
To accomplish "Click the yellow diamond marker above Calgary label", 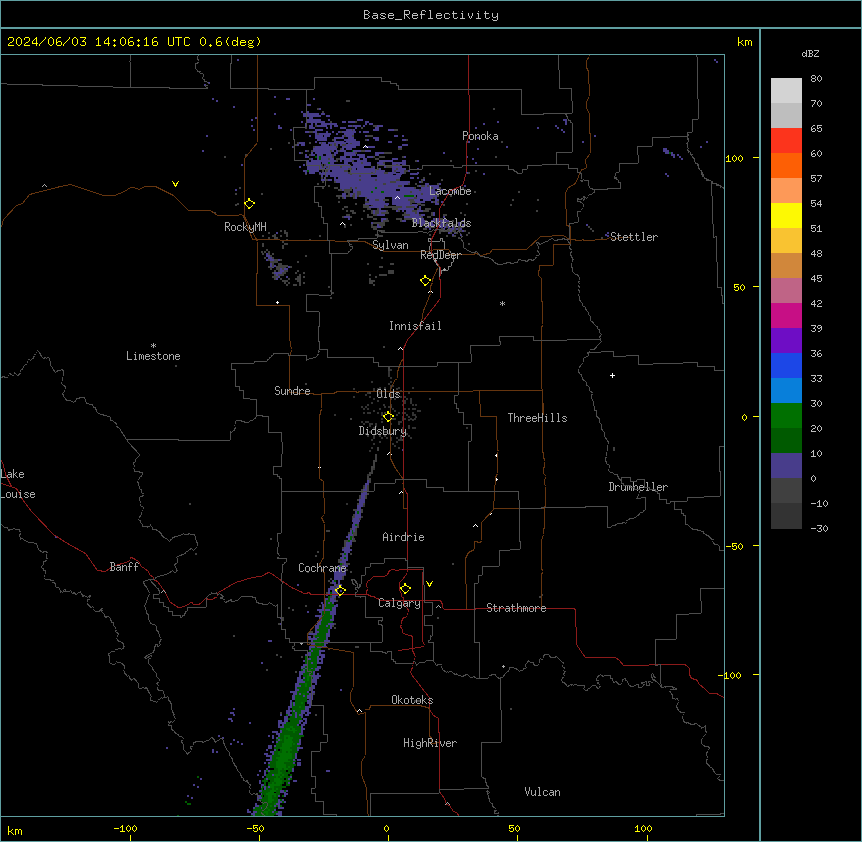I will click(405, 589).
